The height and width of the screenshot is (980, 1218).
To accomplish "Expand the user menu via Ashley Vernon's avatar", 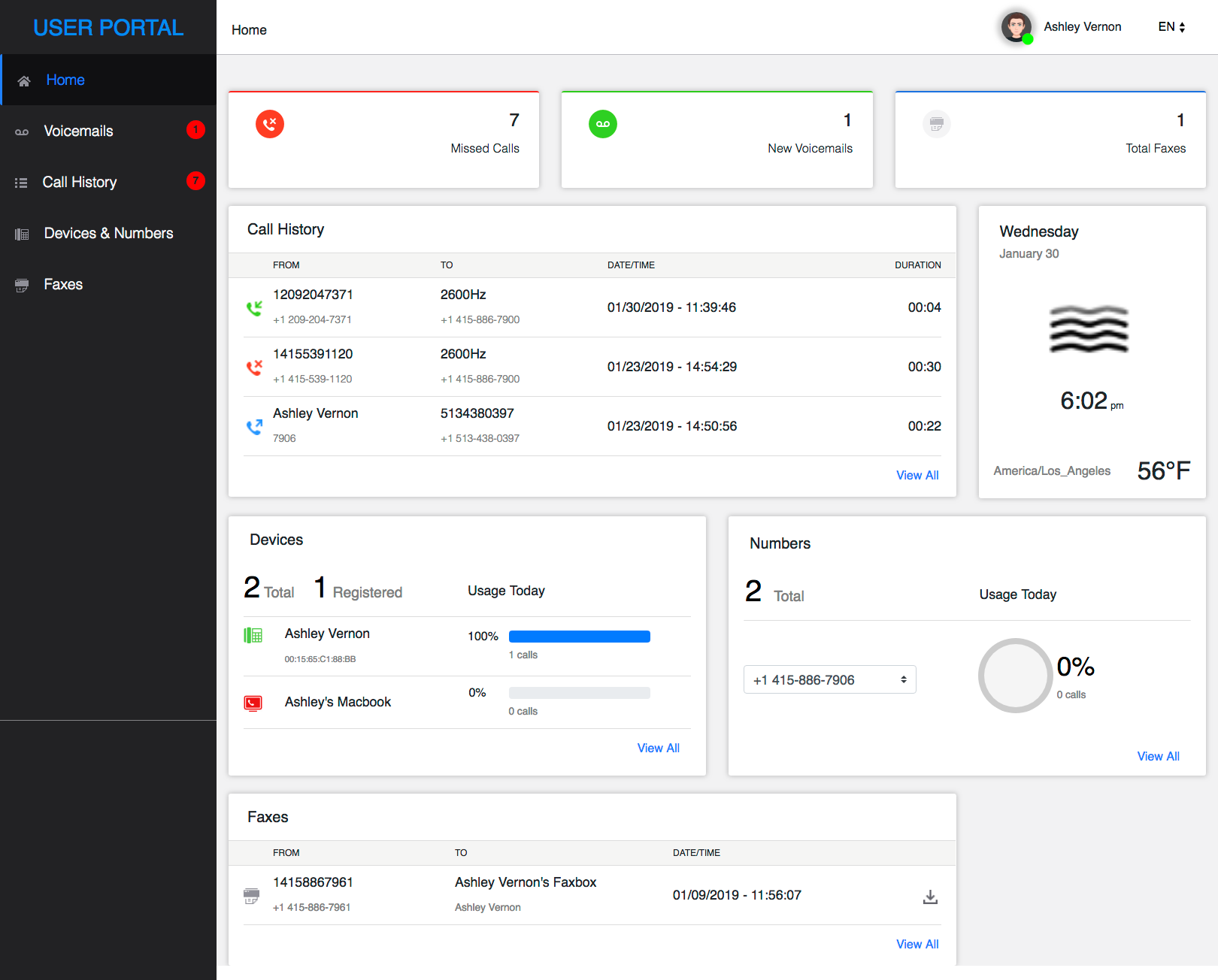I will pos(1017,26).
